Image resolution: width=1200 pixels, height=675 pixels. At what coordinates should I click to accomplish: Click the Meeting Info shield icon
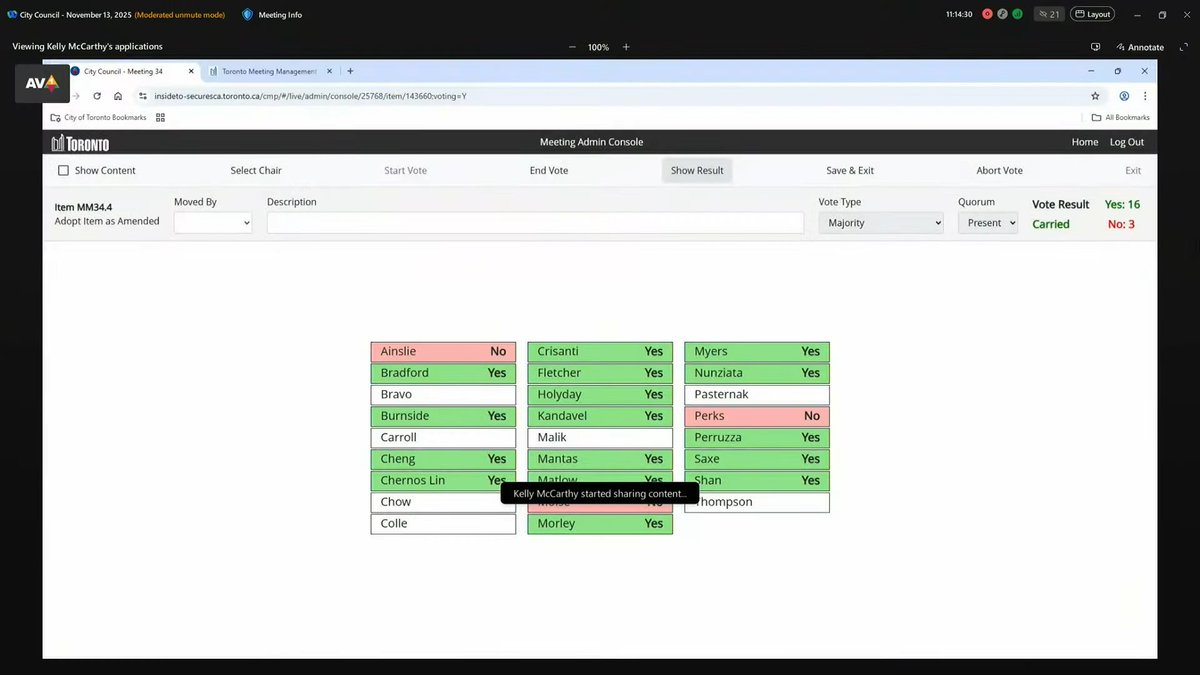coord(247,15)
